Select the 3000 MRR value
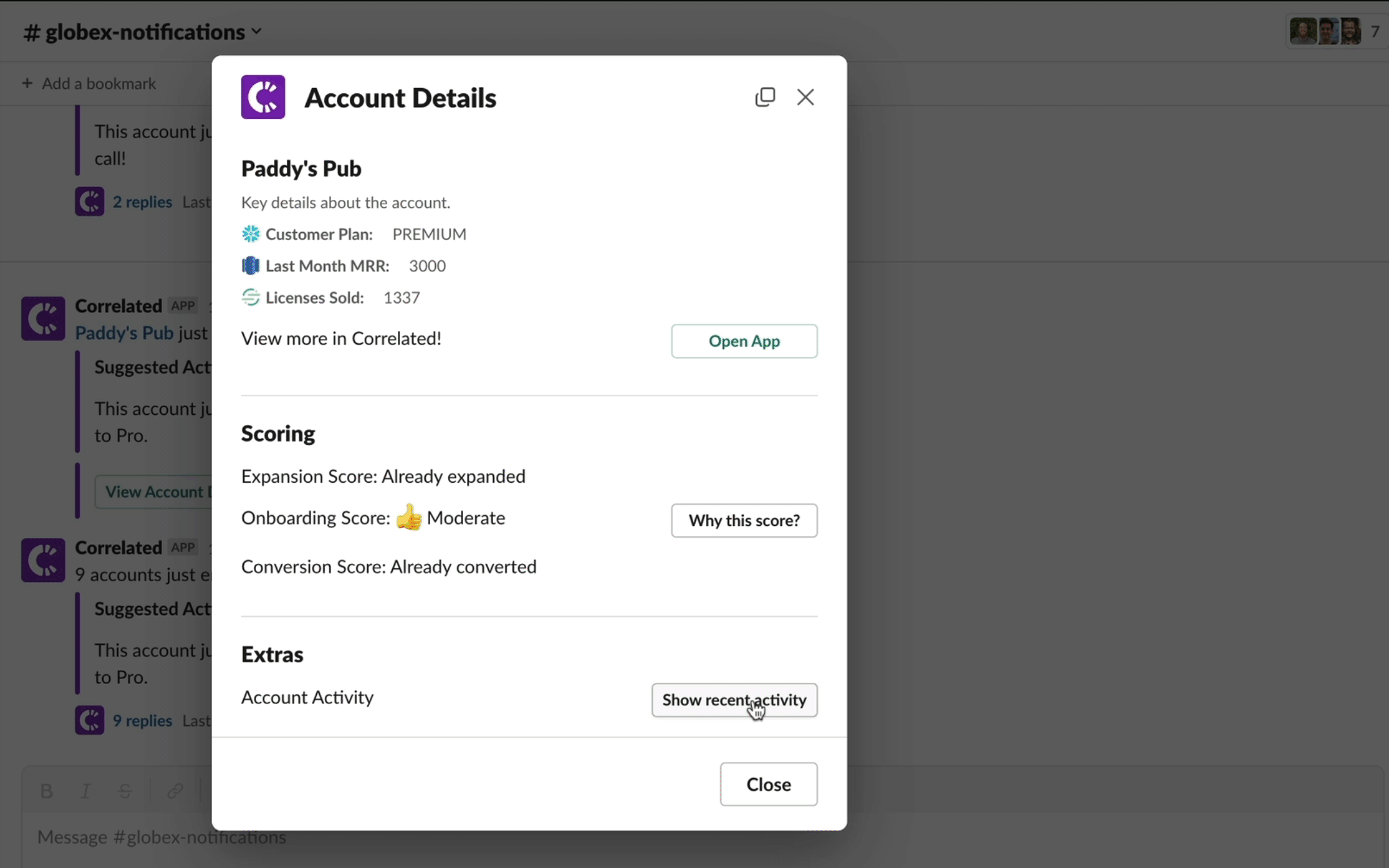 pyautogui.click(x=427, y=266)
